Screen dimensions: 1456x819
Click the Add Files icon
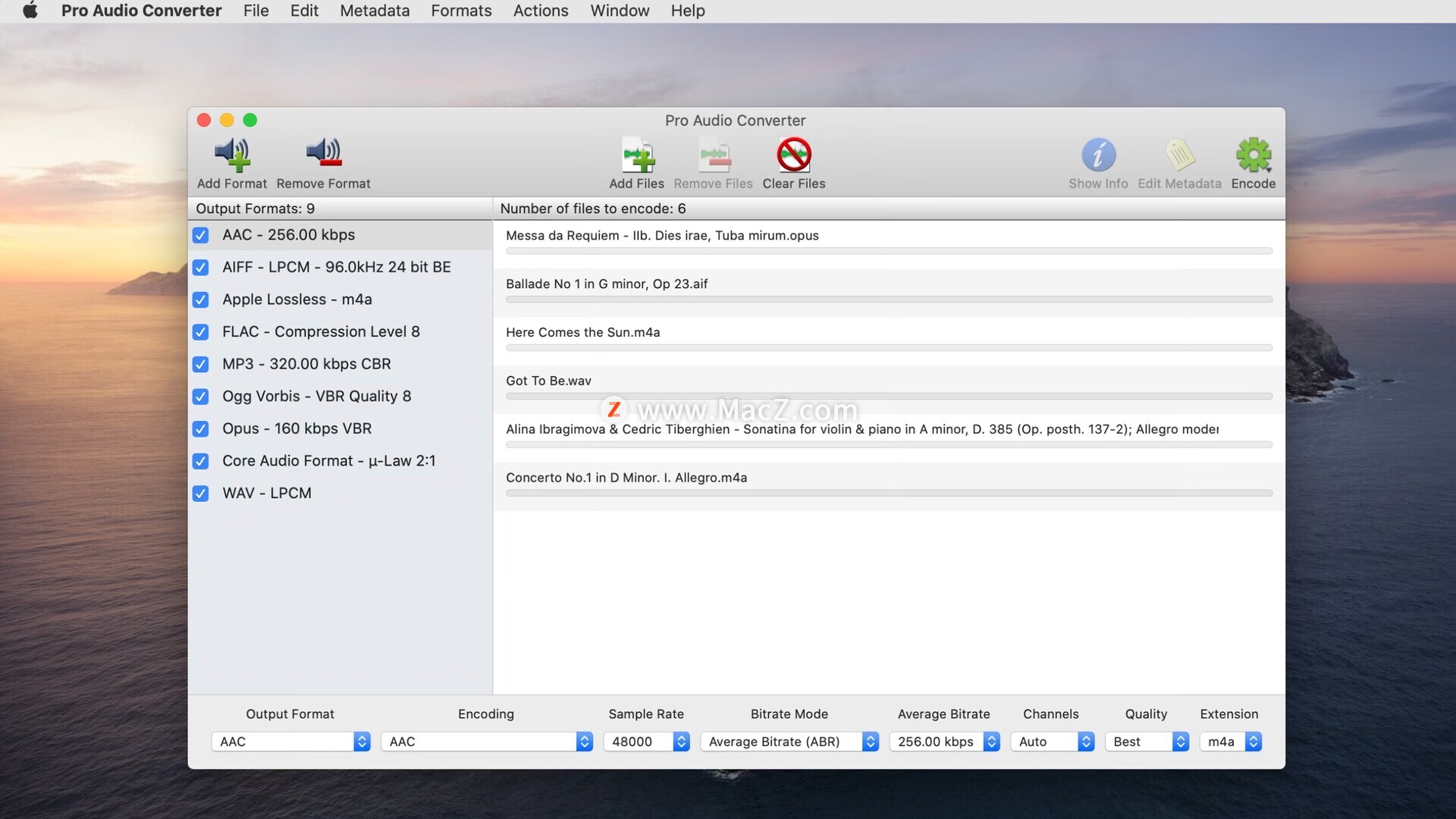(x=638, y=155)
